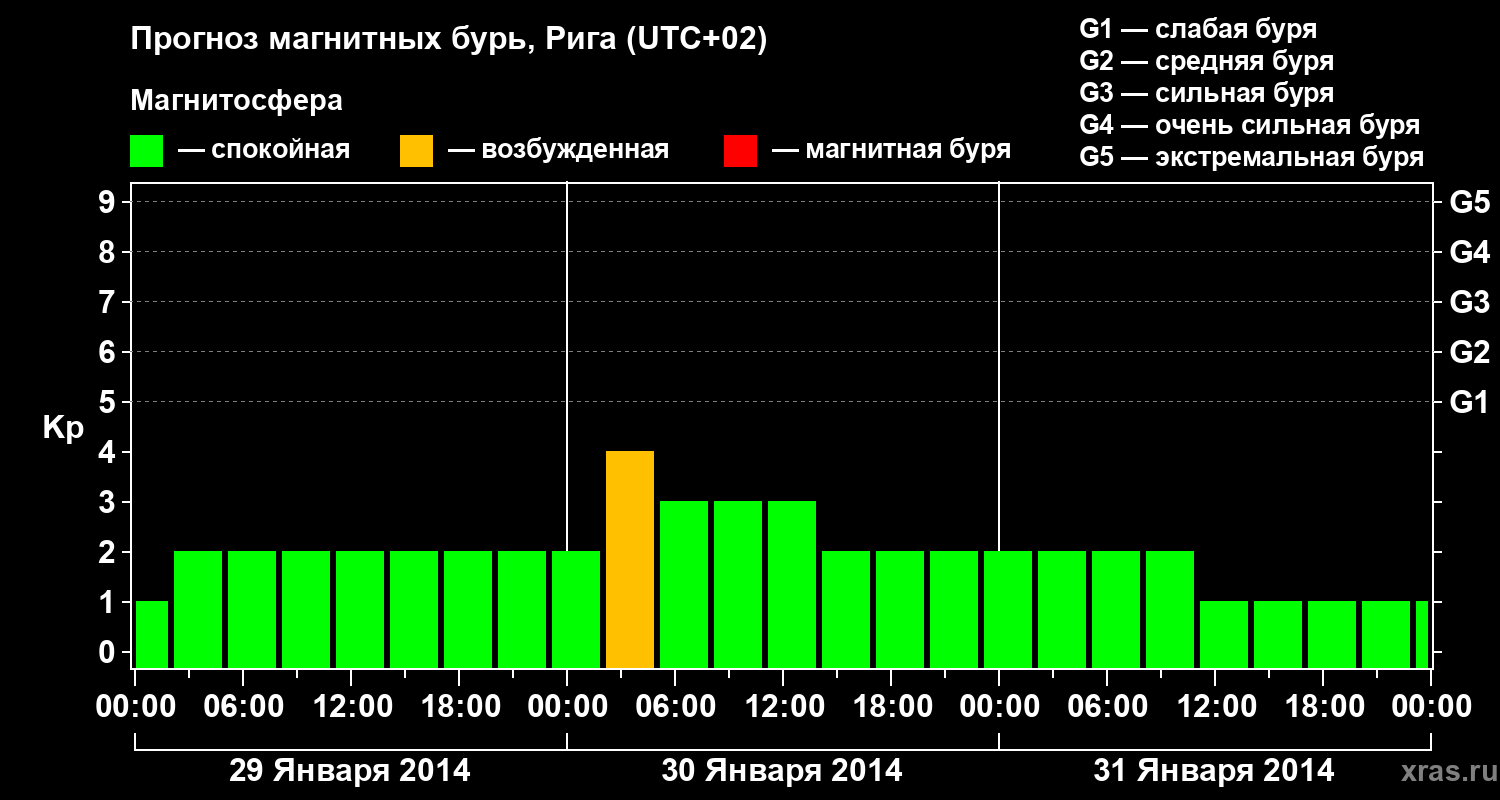Click the '31 Января 2014' date label
This screenshot has width=1500, height=800.
coord(1214,771)
